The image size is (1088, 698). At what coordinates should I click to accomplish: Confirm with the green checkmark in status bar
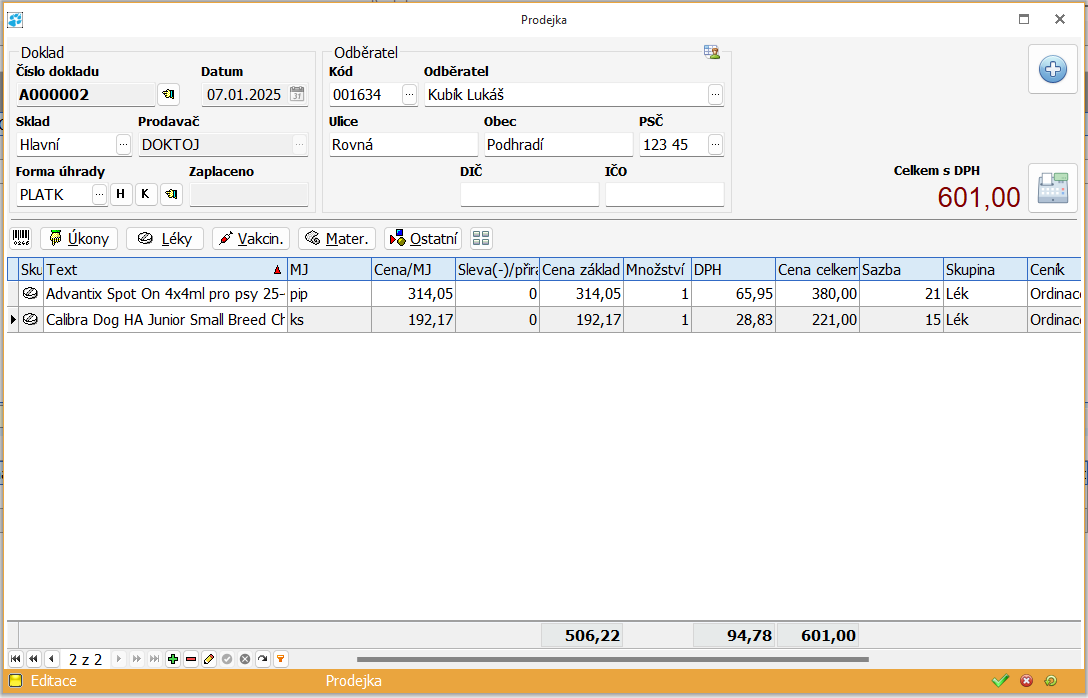click(x=1000, y=681)
